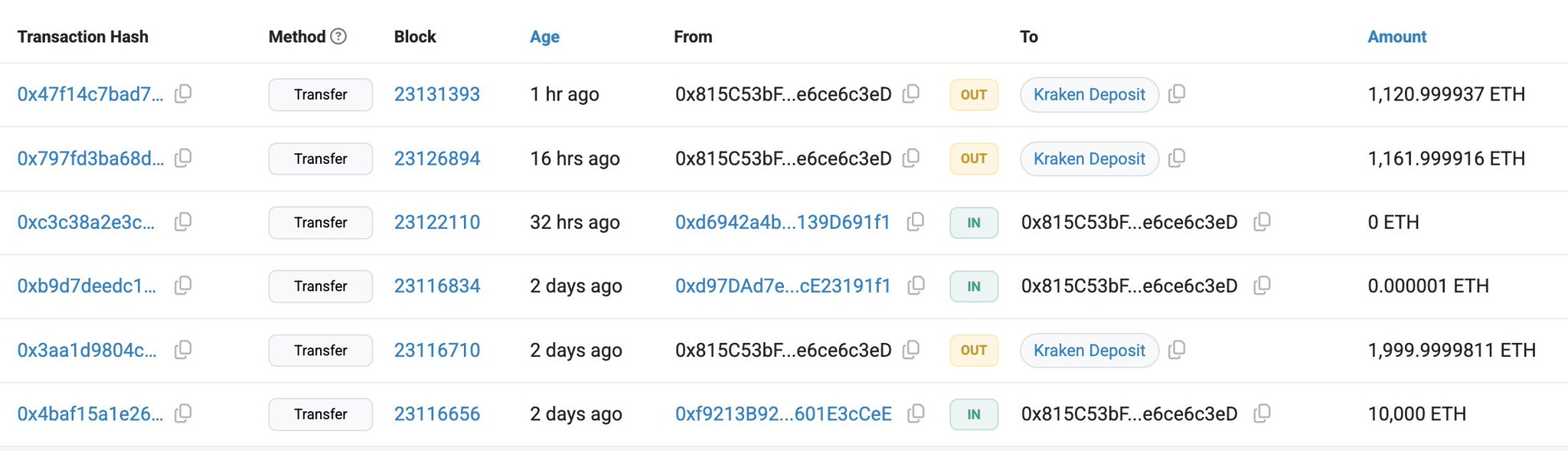Toggle the Age column format

(544, 37)
